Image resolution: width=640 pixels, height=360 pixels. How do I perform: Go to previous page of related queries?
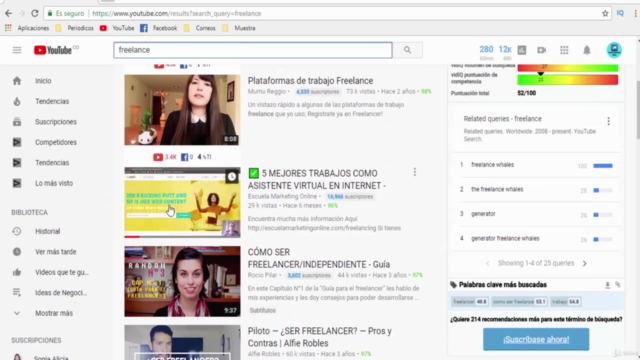click(x=487, y=264)
